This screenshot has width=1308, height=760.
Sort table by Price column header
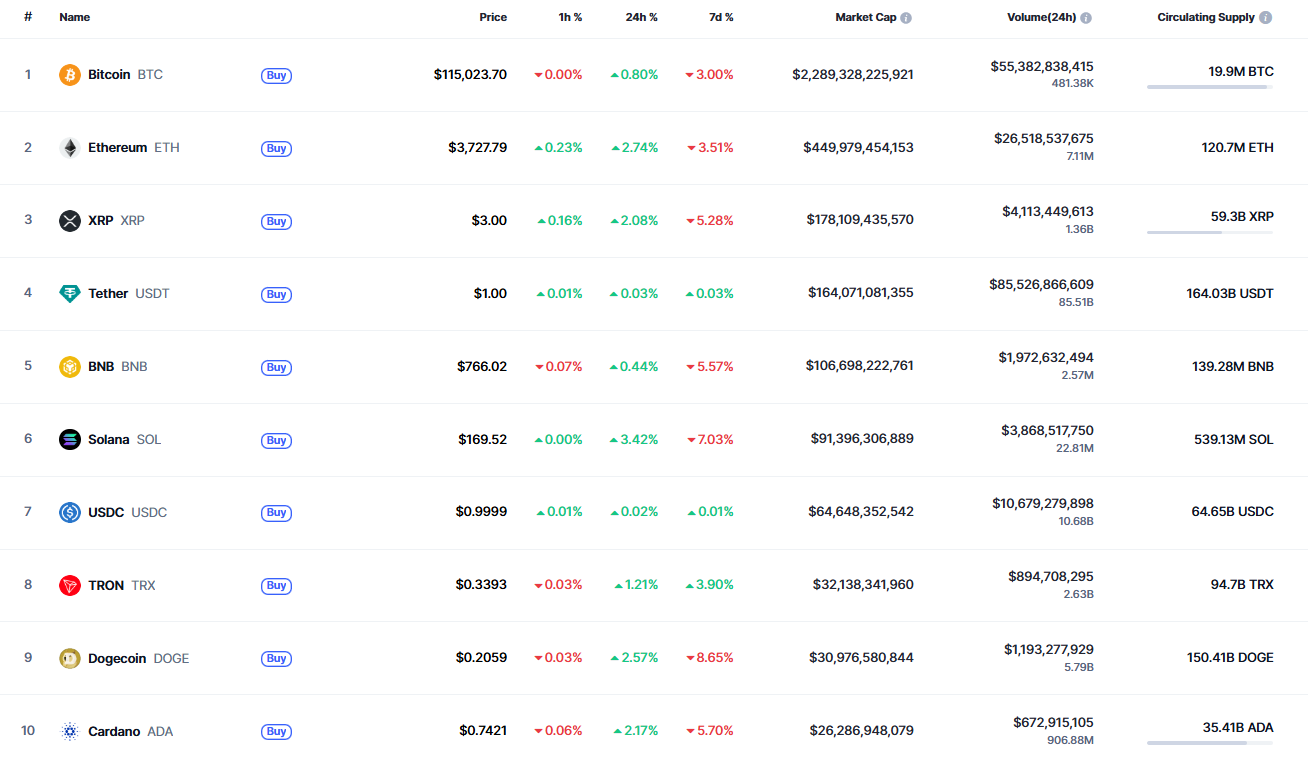[x=492, y=17]
